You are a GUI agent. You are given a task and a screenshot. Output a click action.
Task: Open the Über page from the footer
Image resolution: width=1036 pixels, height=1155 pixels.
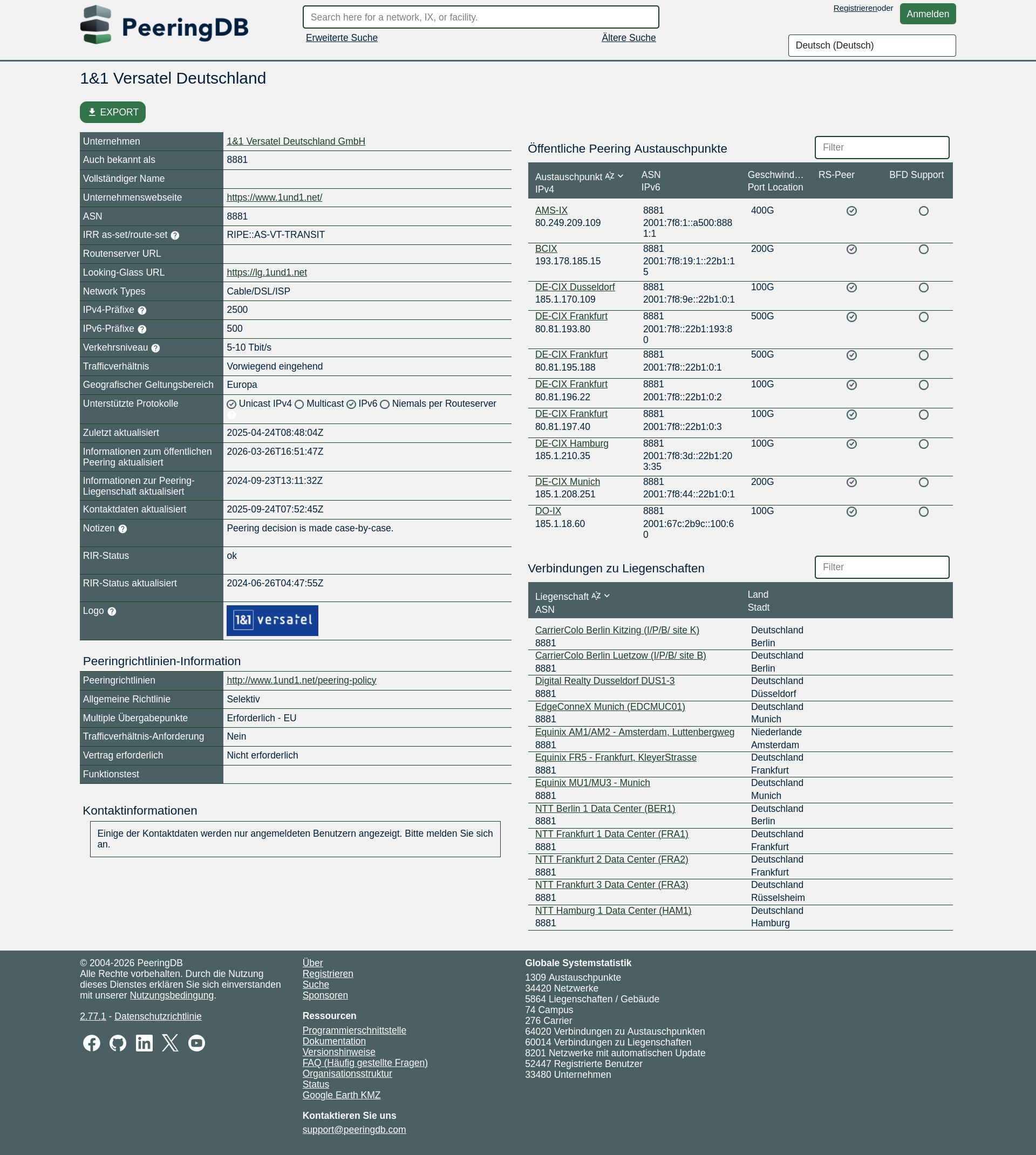[312, 963]
